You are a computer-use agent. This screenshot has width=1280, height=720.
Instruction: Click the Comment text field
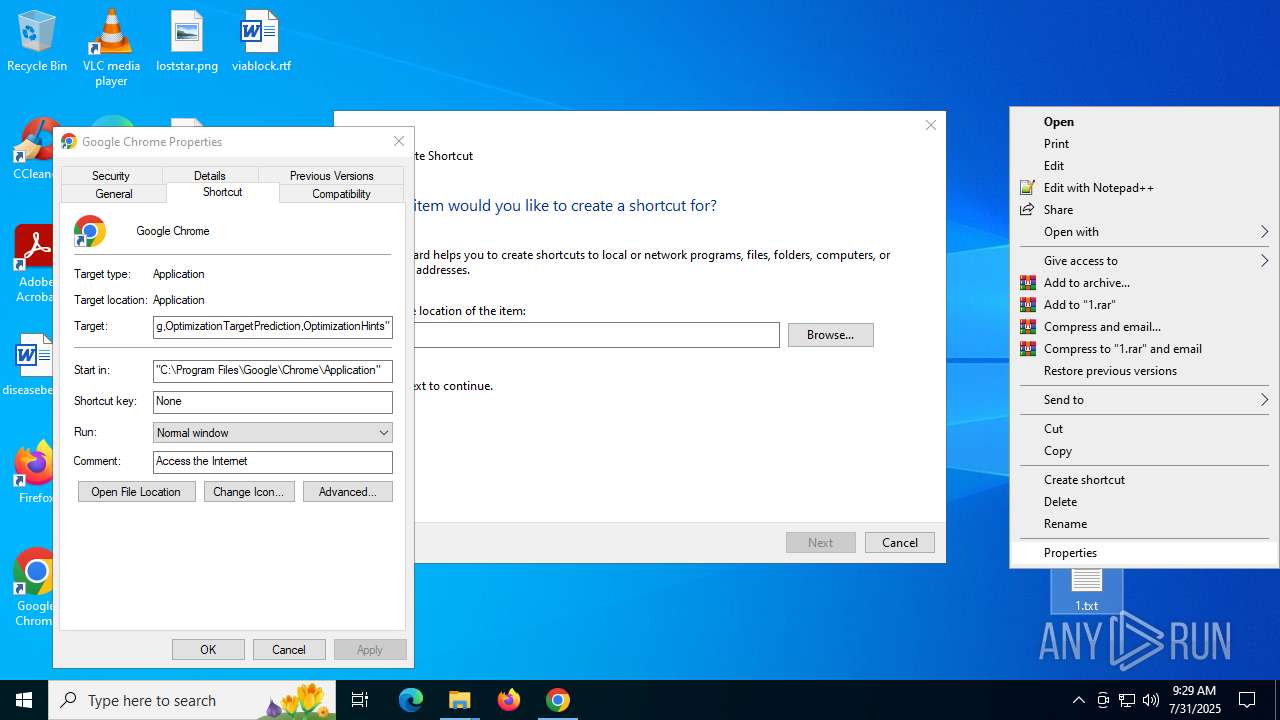tap(273, 462)
